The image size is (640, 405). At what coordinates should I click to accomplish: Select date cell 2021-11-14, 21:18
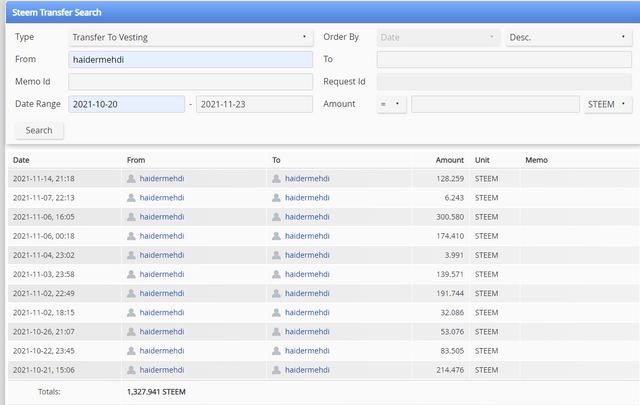point(44,178)
